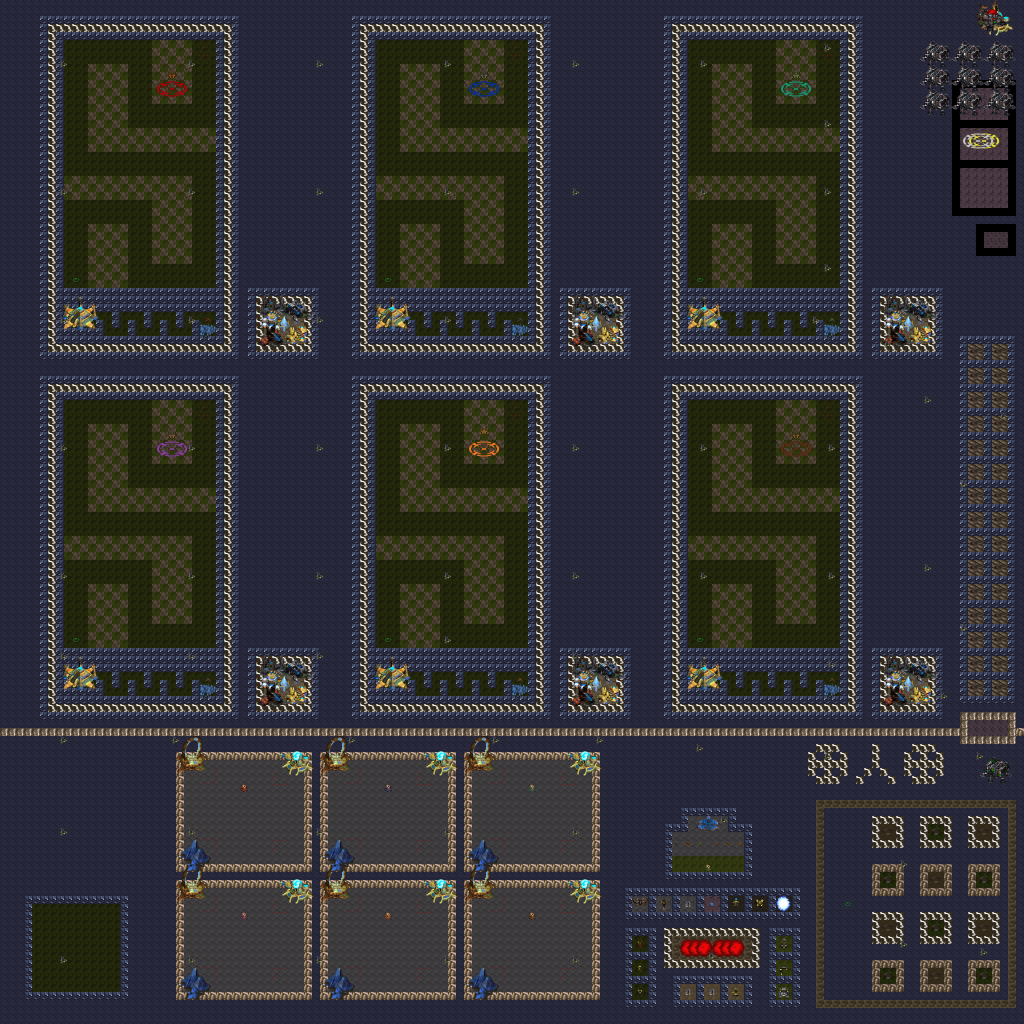The image size is (1024, 1024).
Task: Click the small unit at top-right arena's center
Action: [x=532, y=788]
